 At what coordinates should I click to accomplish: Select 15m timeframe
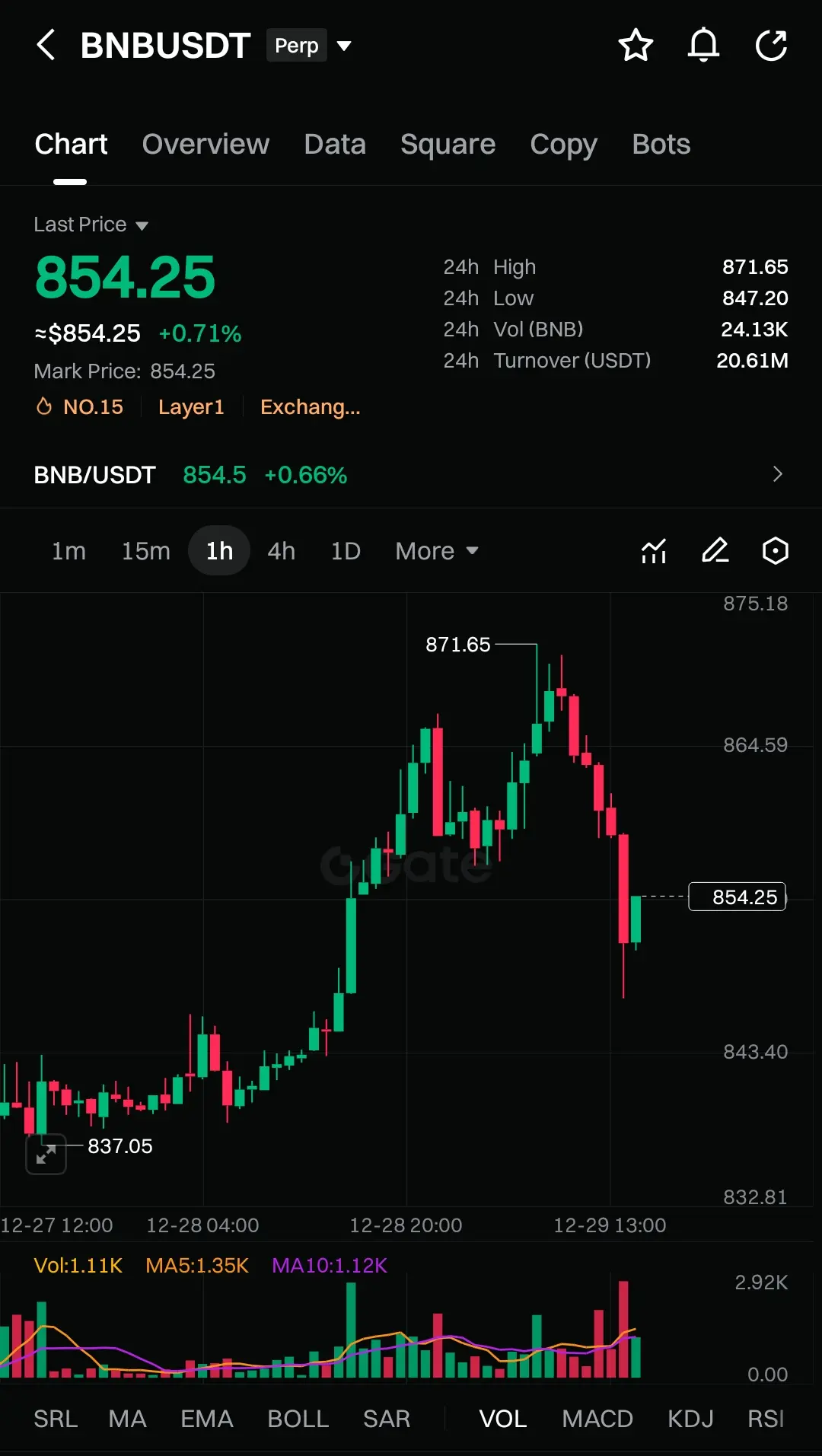pos(145,551)
